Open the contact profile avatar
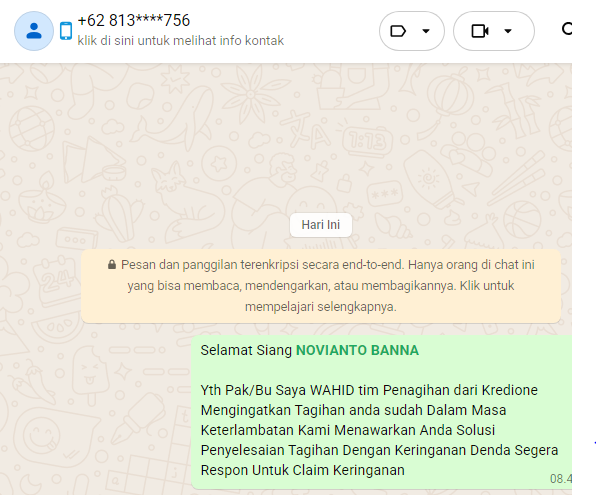Image resolution: width=596 pixels, height=495 pixels. coord(34,31)
